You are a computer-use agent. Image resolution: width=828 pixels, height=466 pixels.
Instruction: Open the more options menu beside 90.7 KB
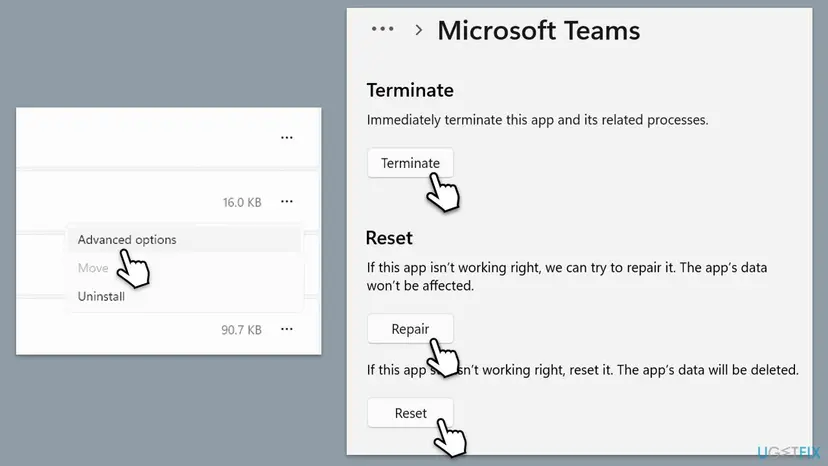[x=287, y=329]
